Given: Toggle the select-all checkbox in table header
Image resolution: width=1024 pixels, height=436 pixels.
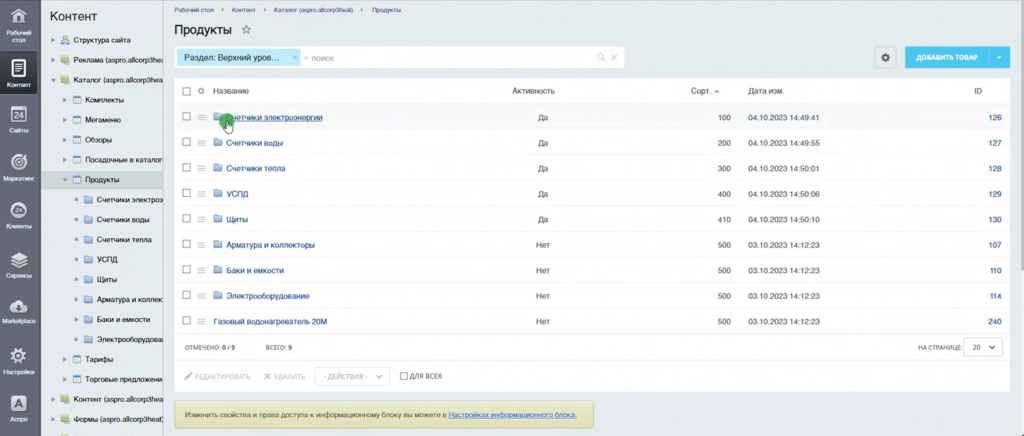Looking at the screenshot, I should point(186,91).
